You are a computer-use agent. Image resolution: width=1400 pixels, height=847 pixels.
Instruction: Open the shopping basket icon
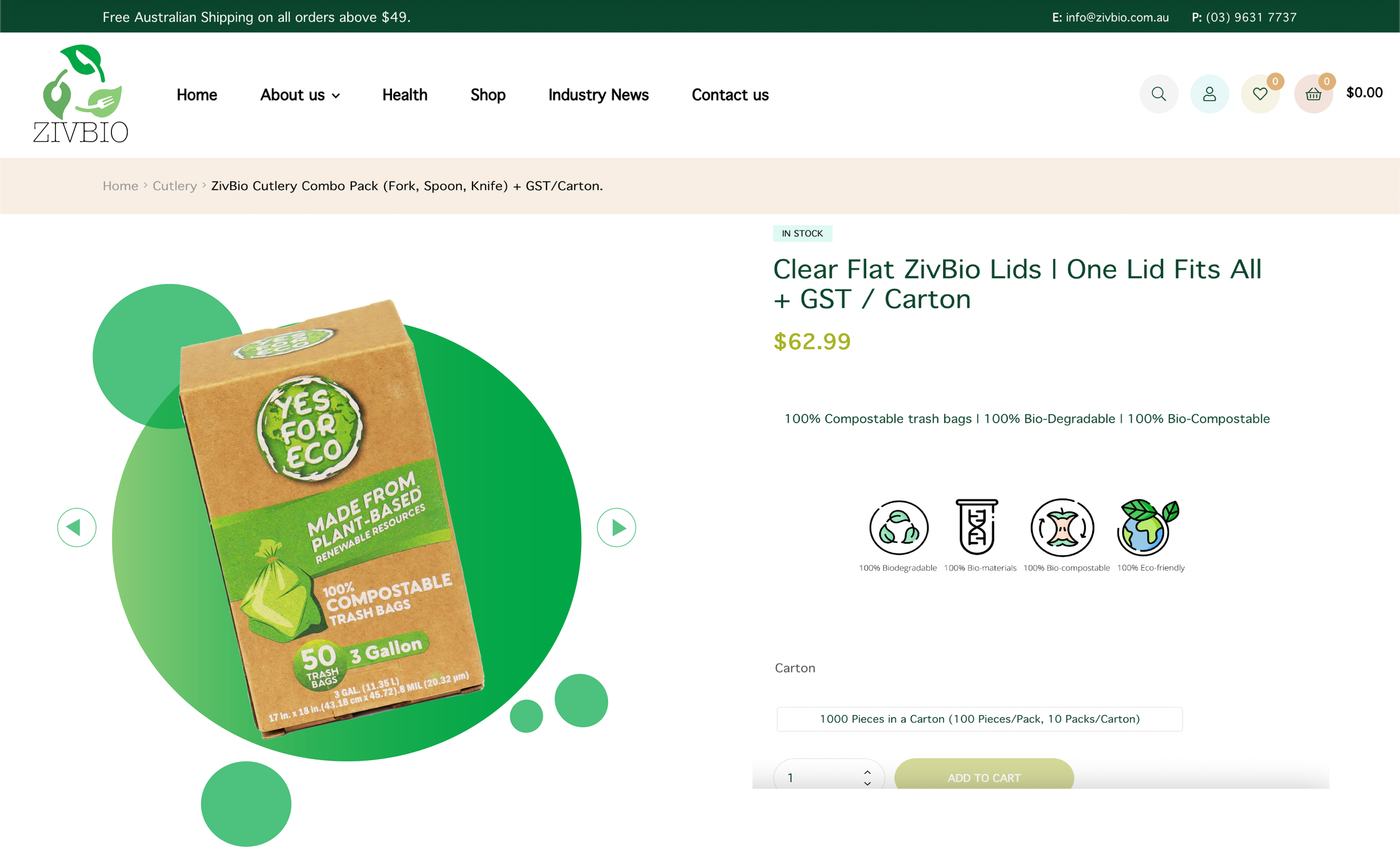pyautogui.click(x=1313, y=93)
